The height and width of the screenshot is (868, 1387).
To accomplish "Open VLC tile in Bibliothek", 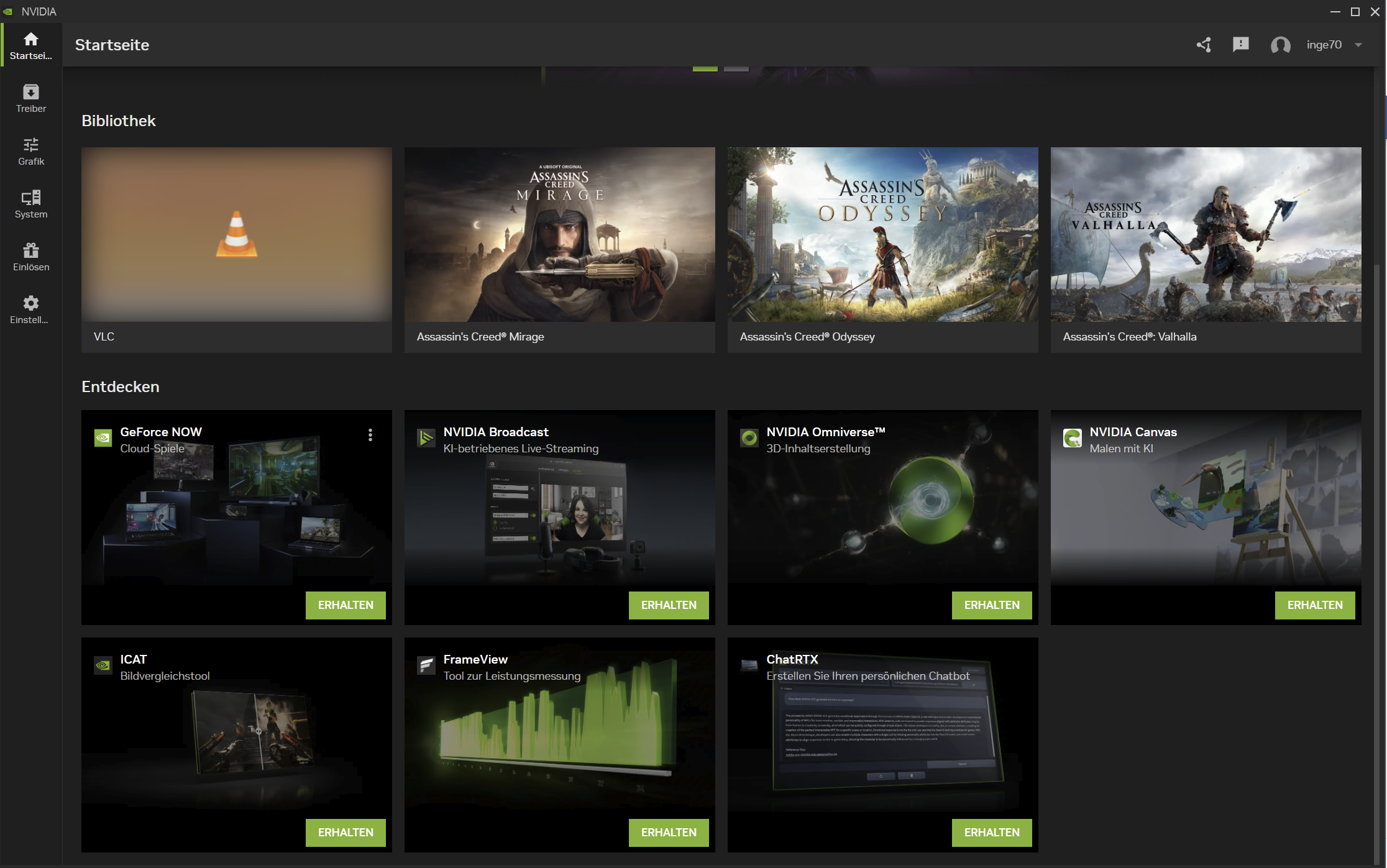I will point(236,249).
